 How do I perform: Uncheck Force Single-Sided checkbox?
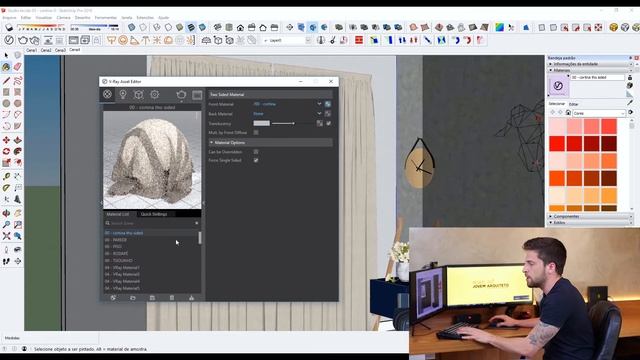(256, 160)
